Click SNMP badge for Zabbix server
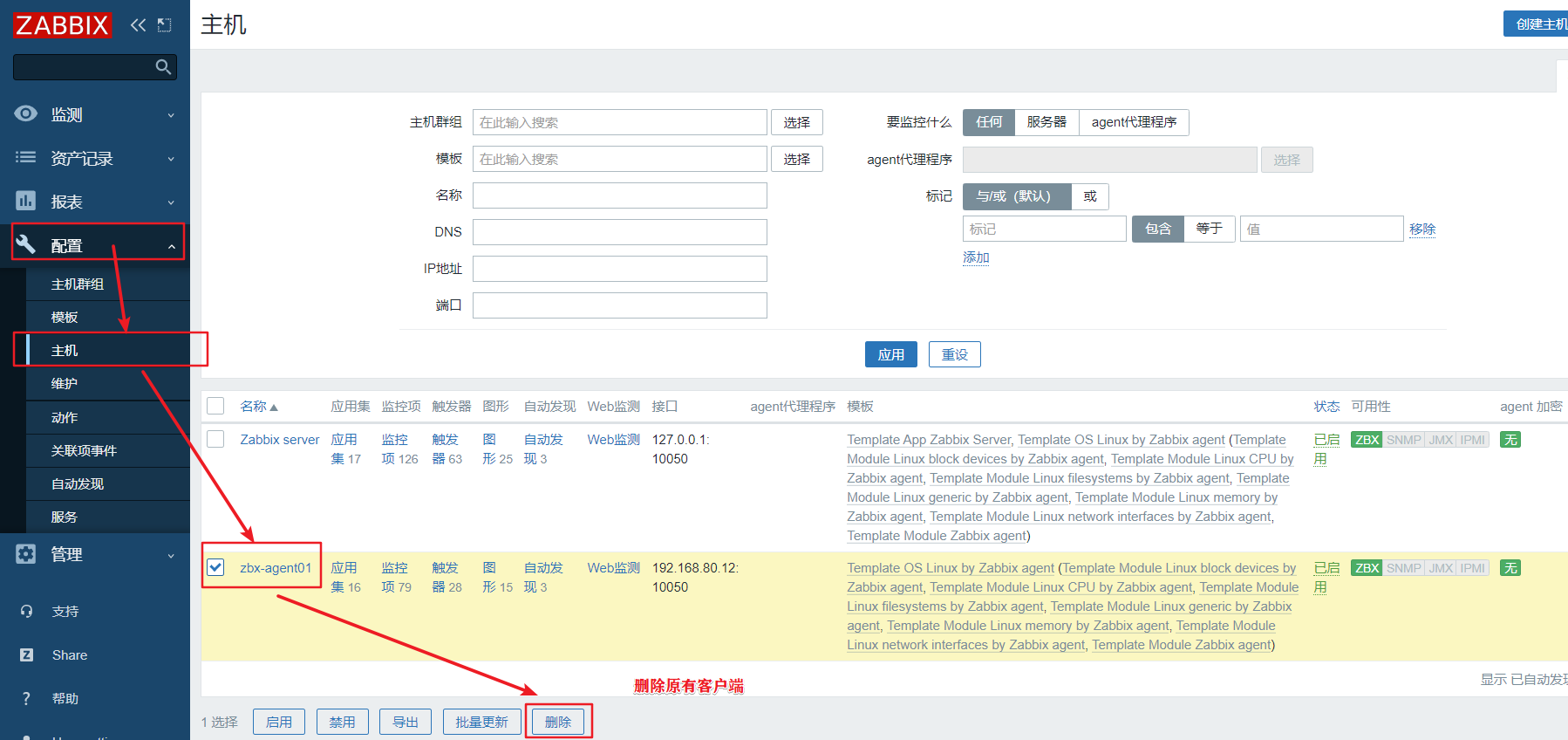Image resolution: width=1568 pixels, height=740 pixels. tap(1404, 440)
